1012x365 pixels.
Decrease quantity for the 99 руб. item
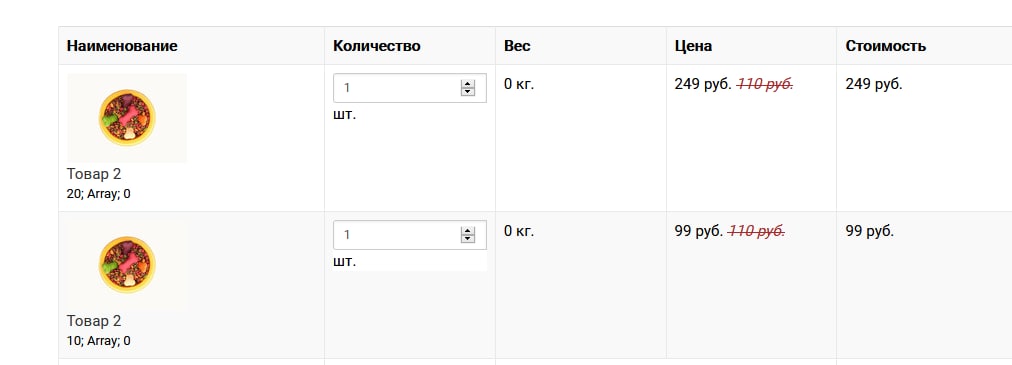[x=468, y=239]
